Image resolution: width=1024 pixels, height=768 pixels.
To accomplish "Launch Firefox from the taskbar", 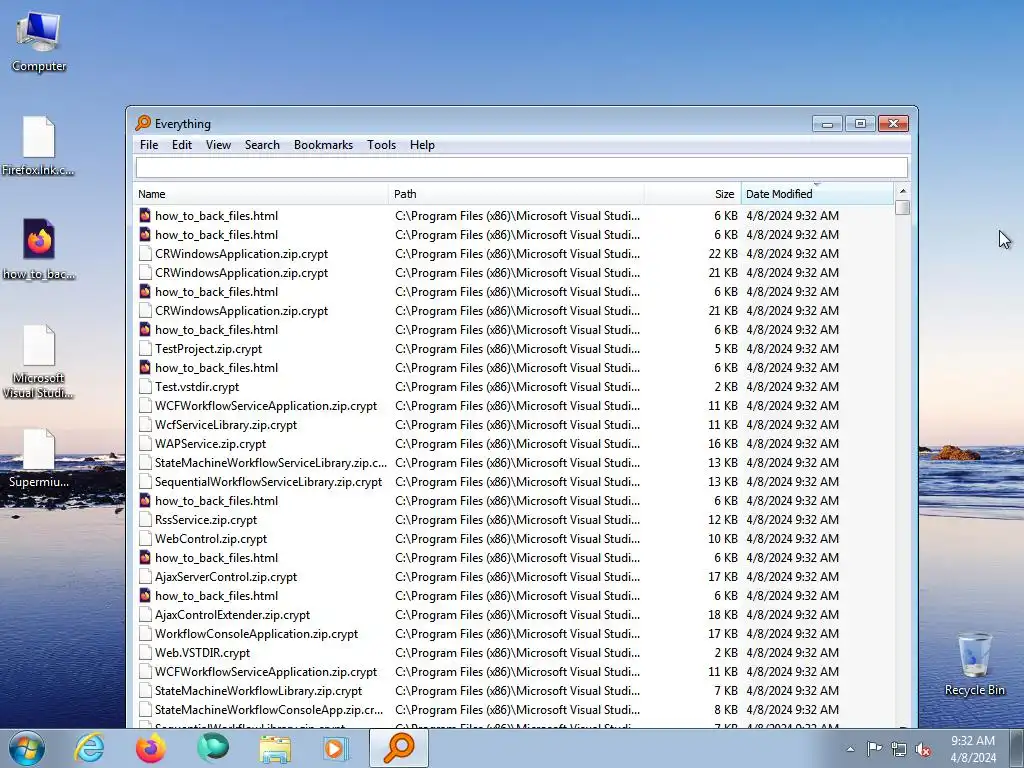I will tap(150, 748).
